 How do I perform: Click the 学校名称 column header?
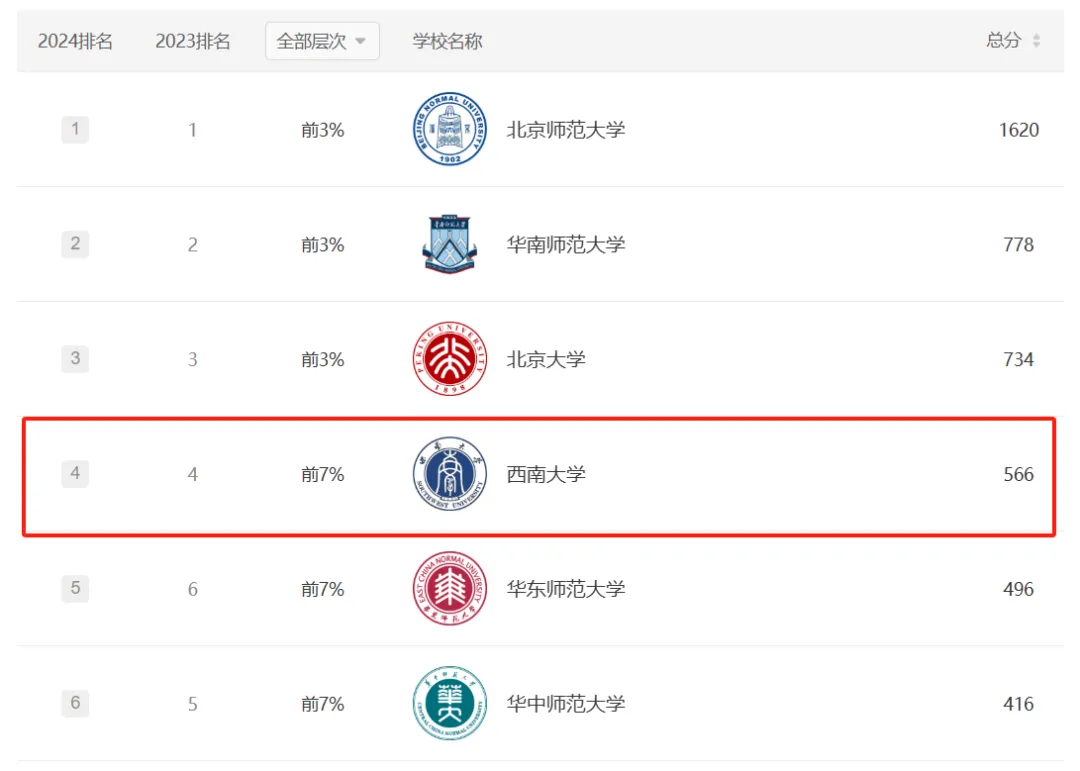click(447, 41)
